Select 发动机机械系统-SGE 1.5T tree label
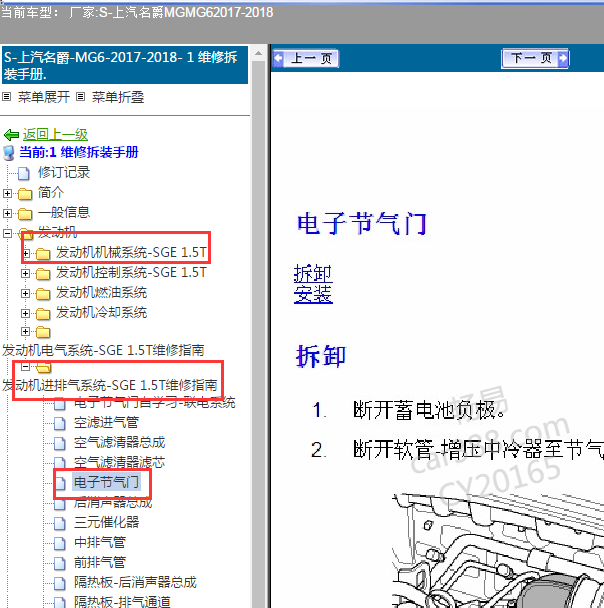This screenshot has height=608, width=604. (x=131, y=252)
